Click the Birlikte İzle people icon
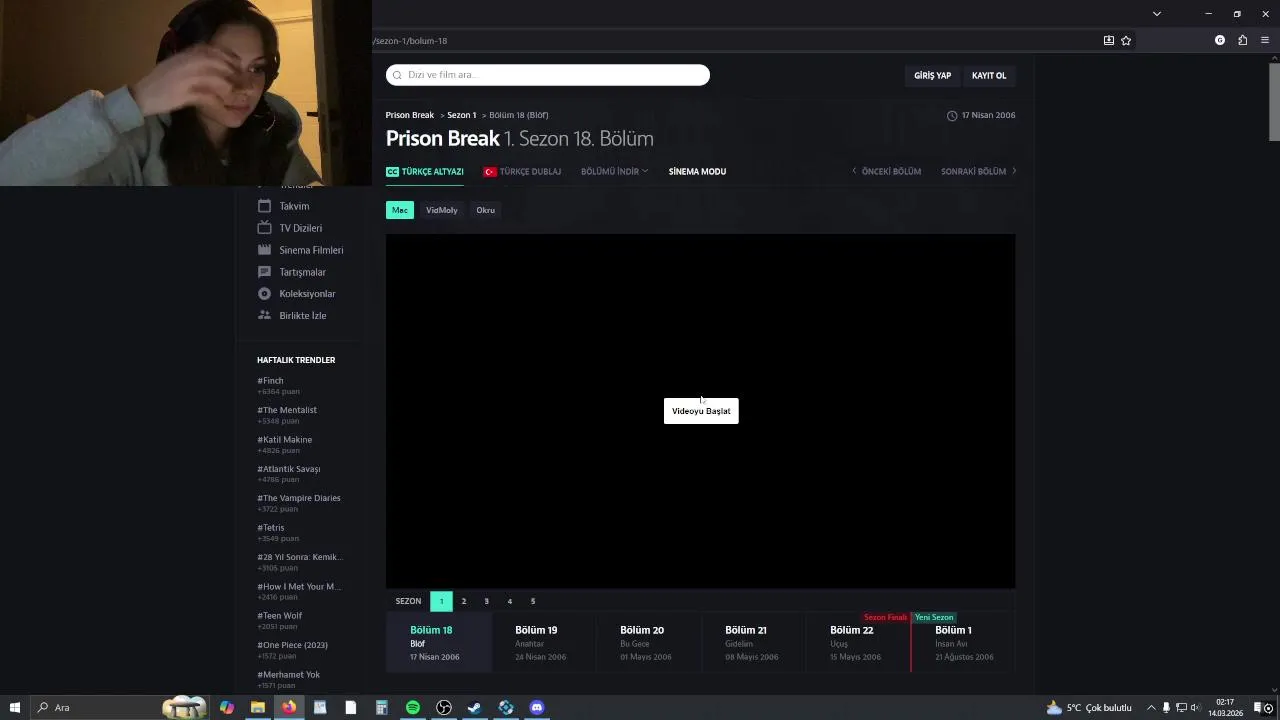This screenshot has width=1280, height=720. tap(264, 315)
